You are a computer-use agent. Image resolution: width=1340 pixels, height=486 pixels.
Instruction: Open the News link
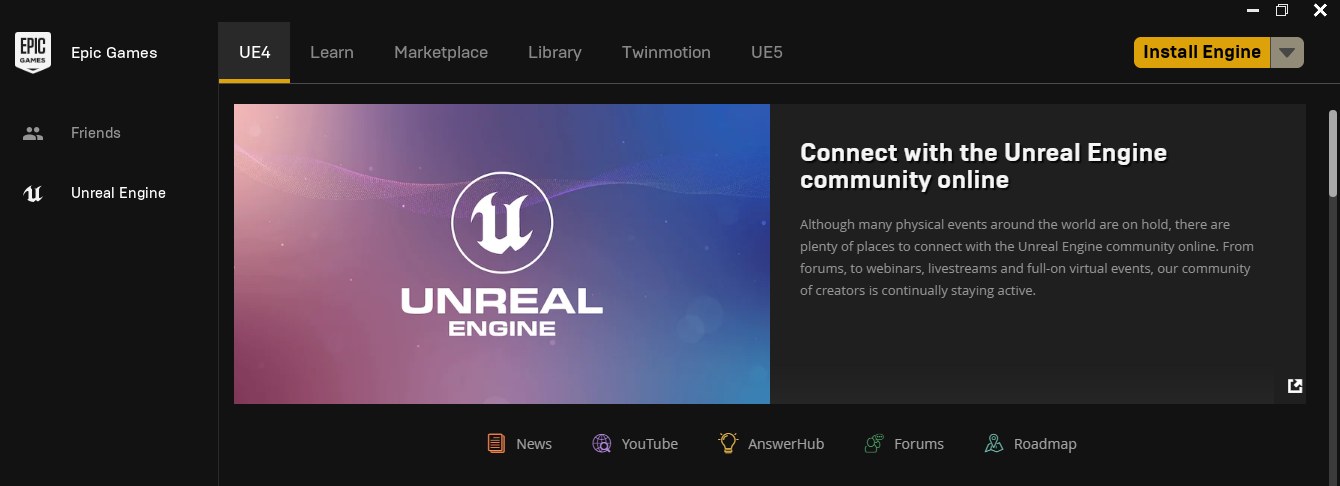tap(520, 443)
